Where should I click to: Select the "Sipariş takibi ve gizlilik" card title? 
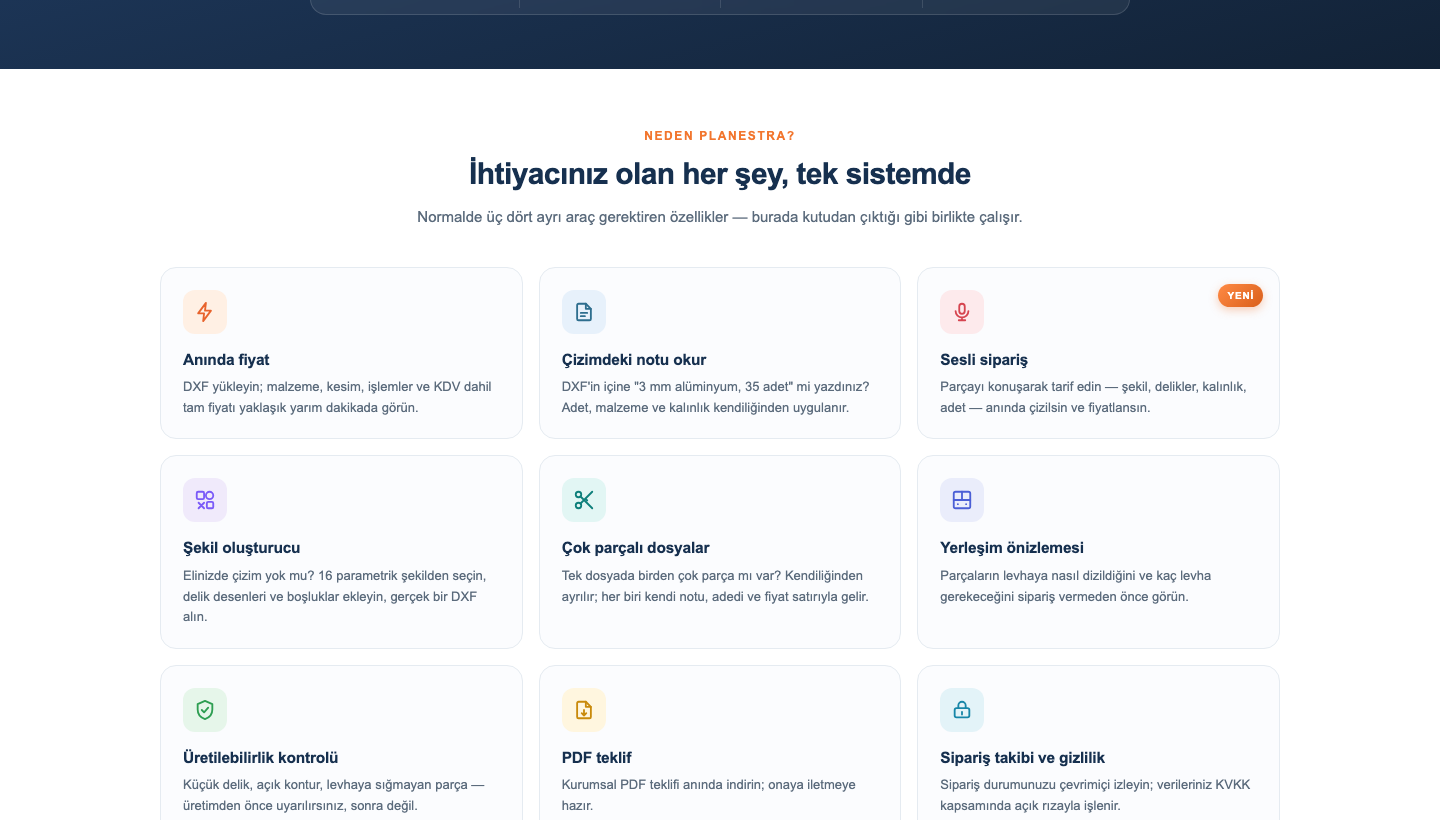pos(1023,758)
